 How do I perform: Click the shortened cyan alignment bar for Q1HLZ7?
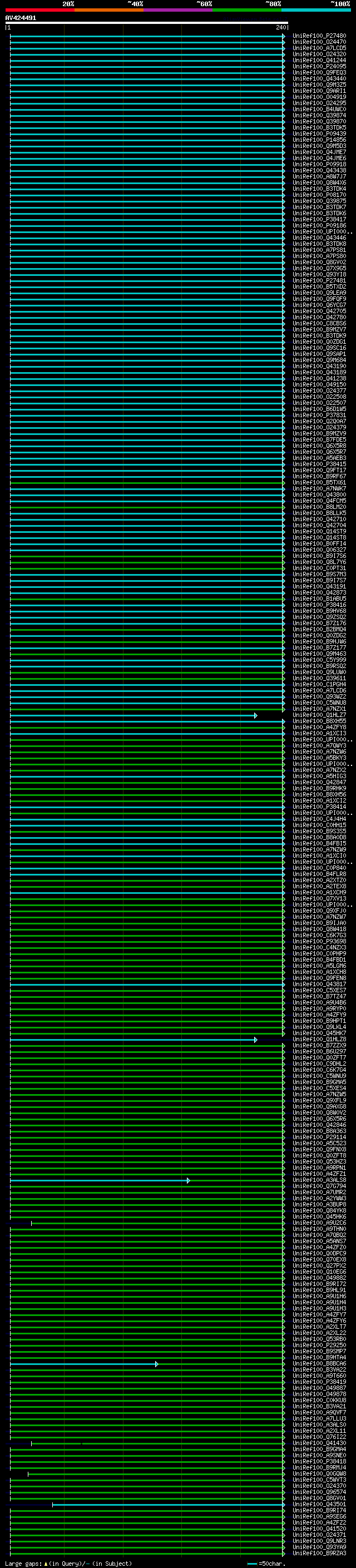tap(133, 716)
